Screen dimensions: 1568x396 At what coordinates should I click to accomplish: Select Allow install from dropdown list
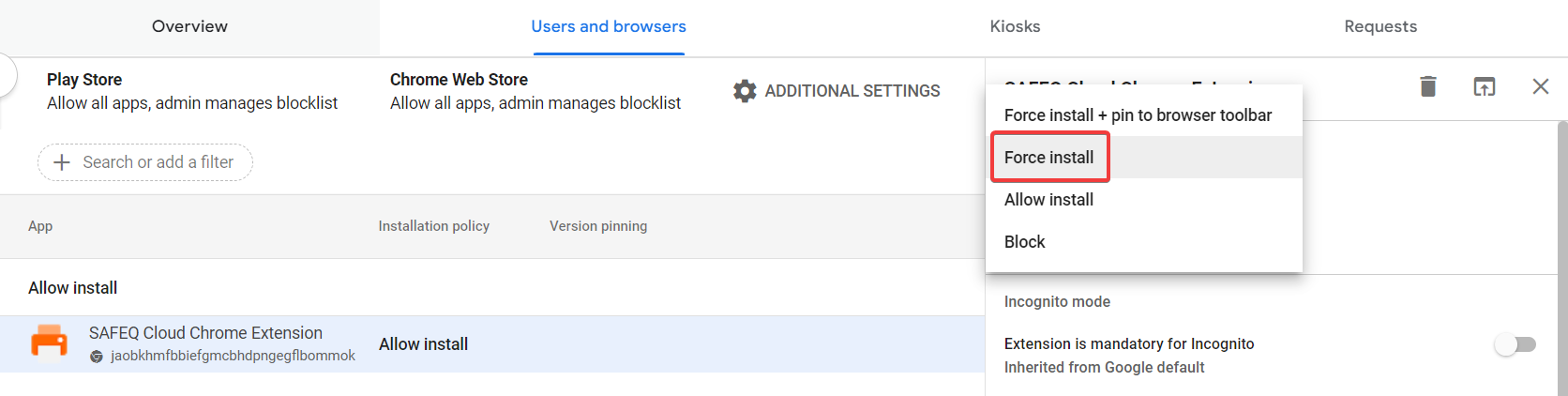[1048, 200]
